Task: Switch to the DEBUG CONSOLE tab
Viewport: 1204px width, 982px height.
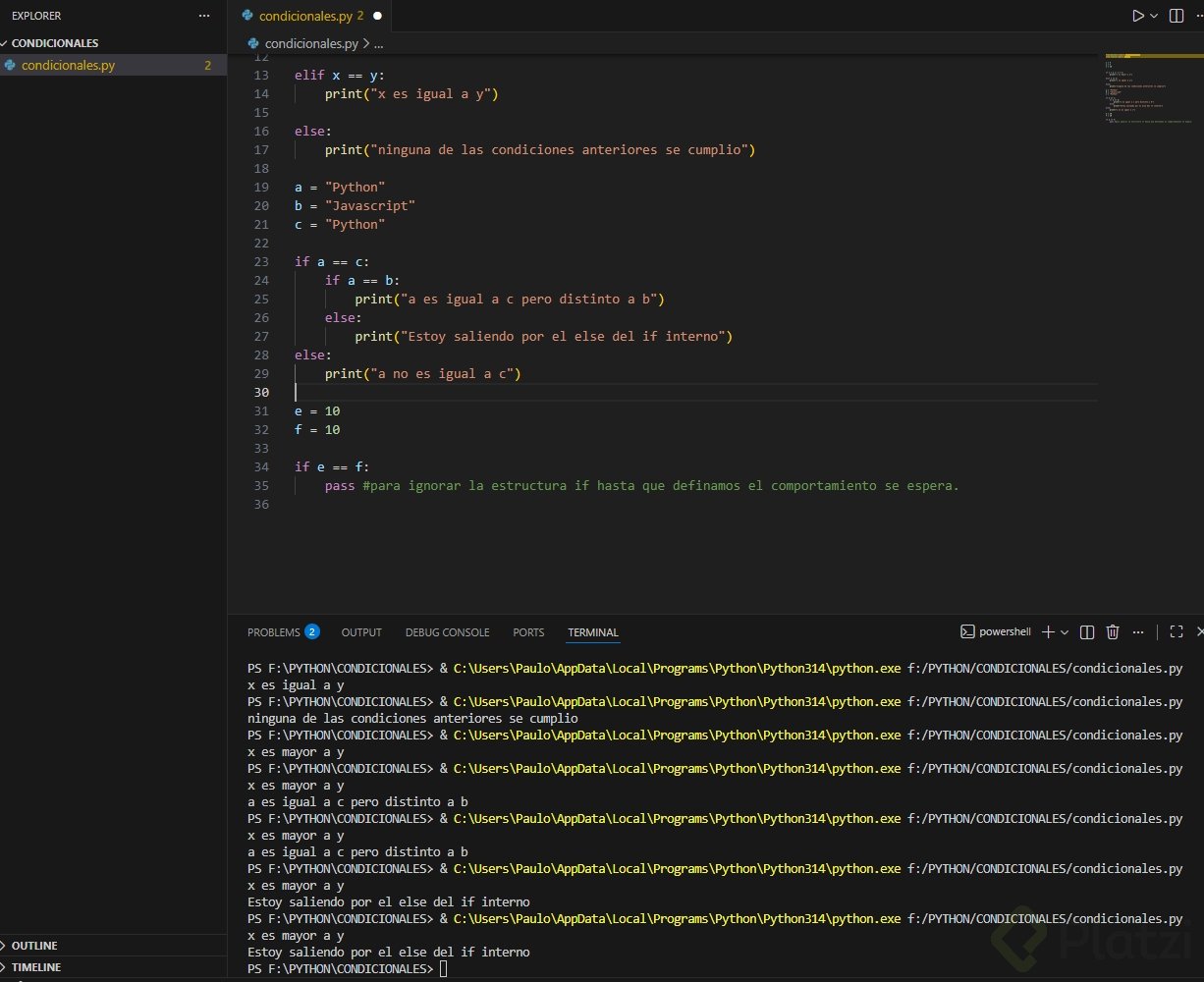Action: [x=447, y=632]
